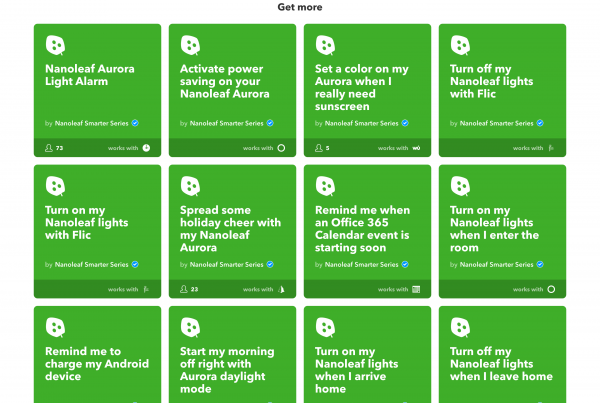
Task: Open Activate power saving on your Nanoleaf Aurora
Action: pyautogui.click(x=233, y=90)
